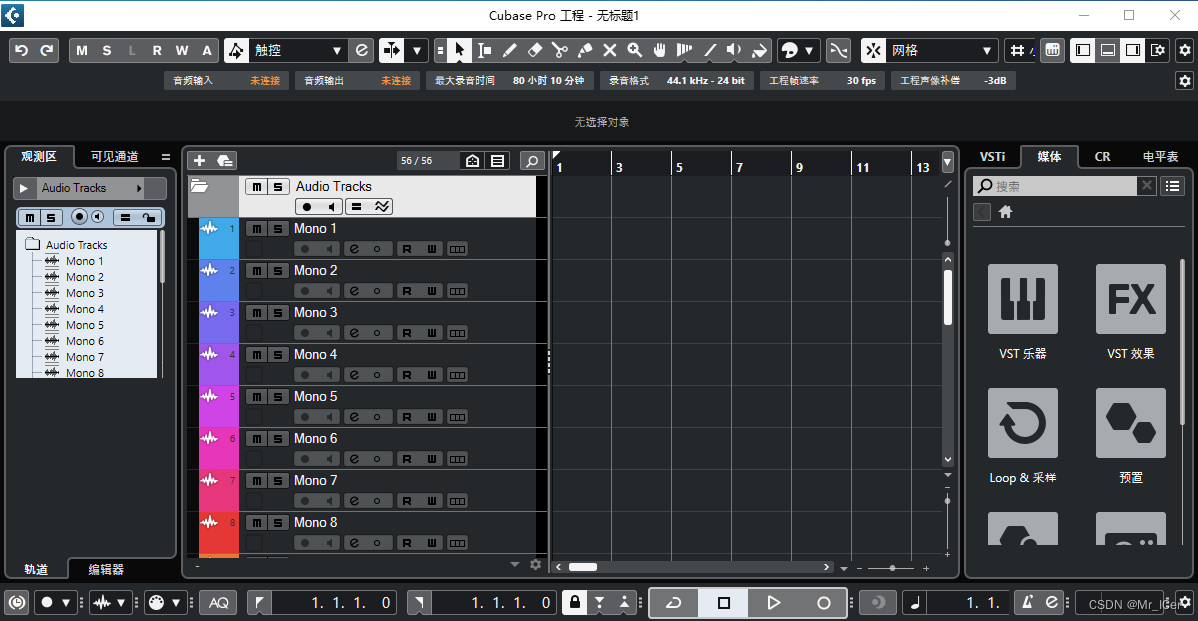The height and width of the screenshot is (621, 1198).
Task: Click the Redo arrow icon
Action: click(47, 50)
